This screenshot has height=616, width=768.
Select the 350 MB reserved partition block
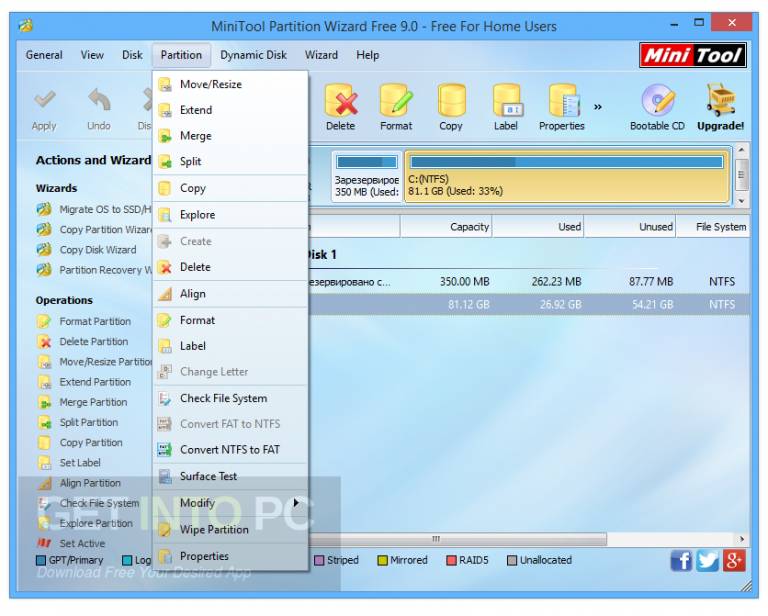(366, 176)
